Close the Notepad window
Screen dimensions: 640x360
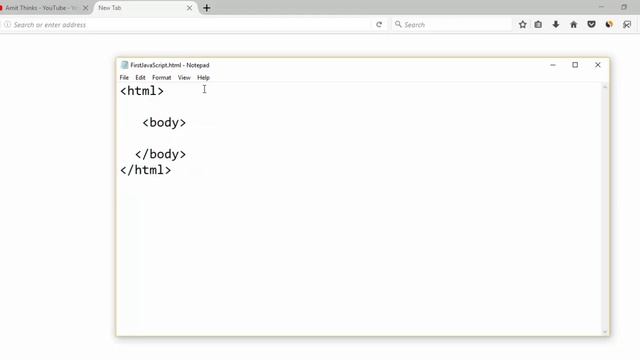pyautogui.click(x=598, y=65)
